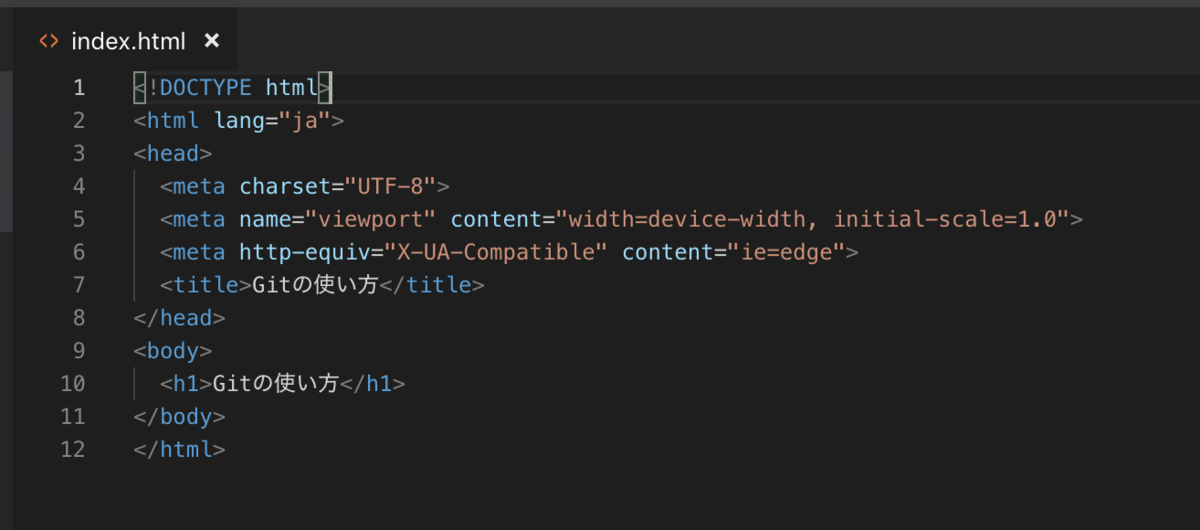Click the "width=device-width, initial-scale=1.0" content value
Viewport: 1200px width, 530px height.
click(x=814, y=220)
